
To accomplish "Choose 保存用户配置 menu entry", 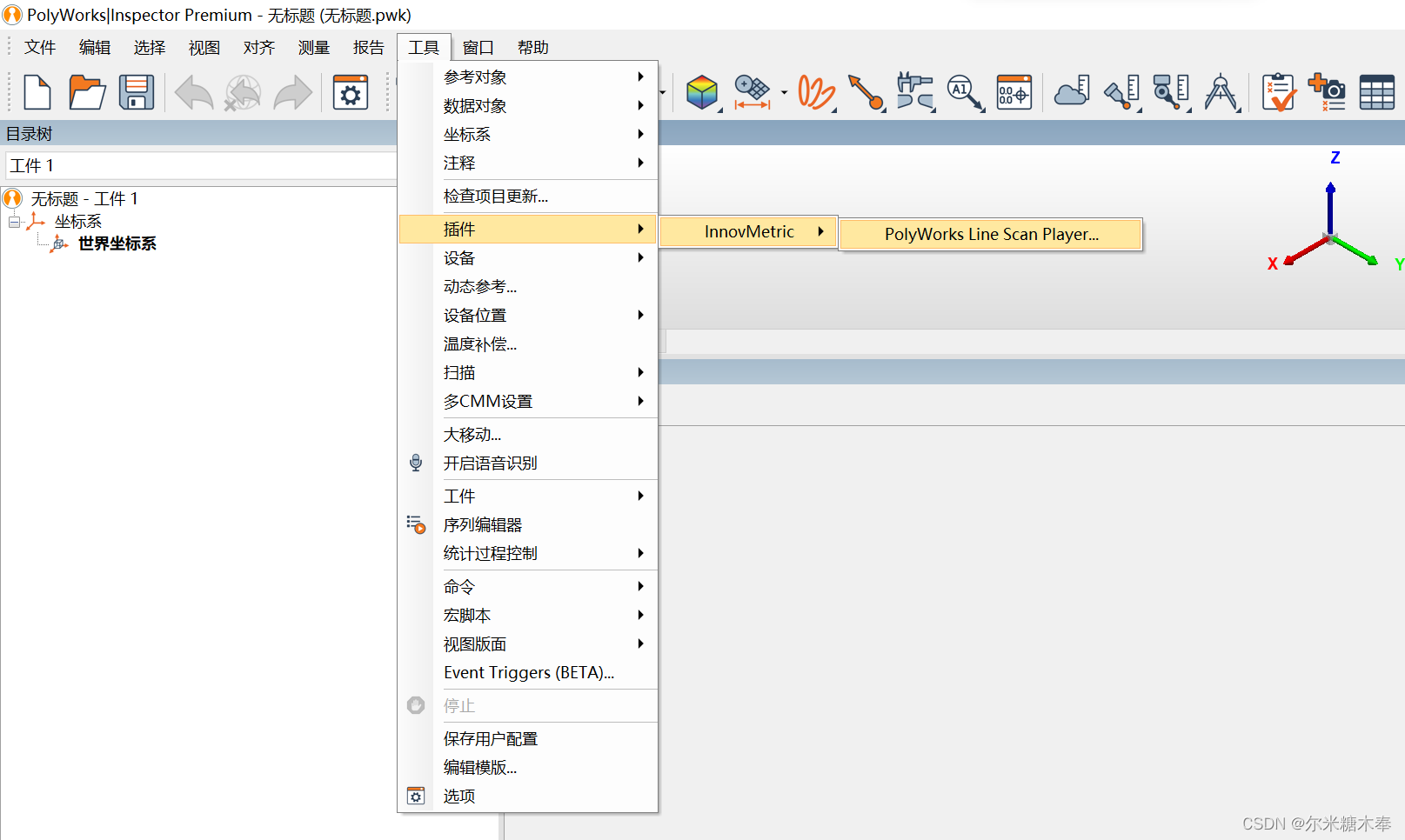I will [528, 738].
